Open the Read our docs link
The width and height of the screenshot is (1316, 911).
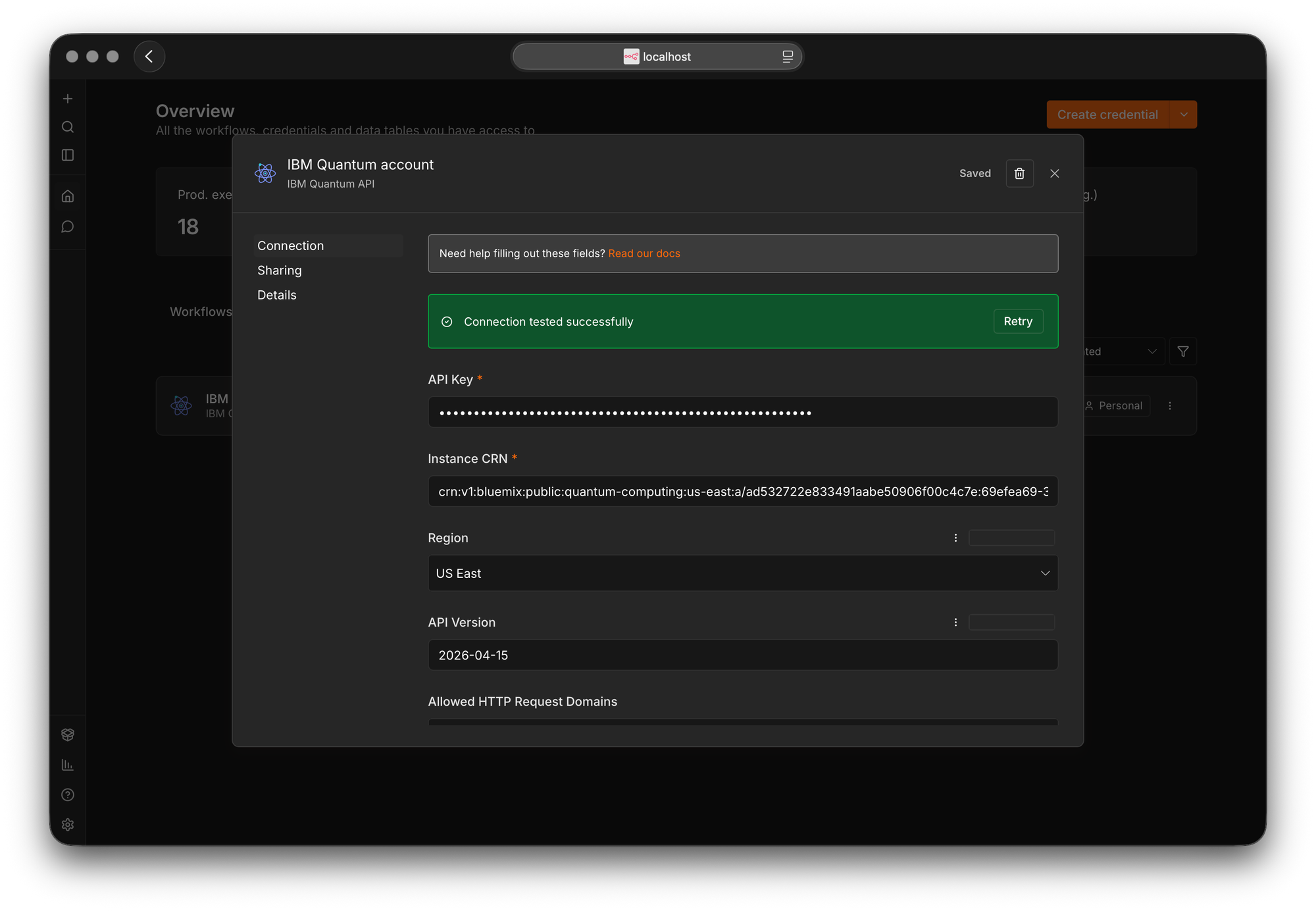pos(644,253)
